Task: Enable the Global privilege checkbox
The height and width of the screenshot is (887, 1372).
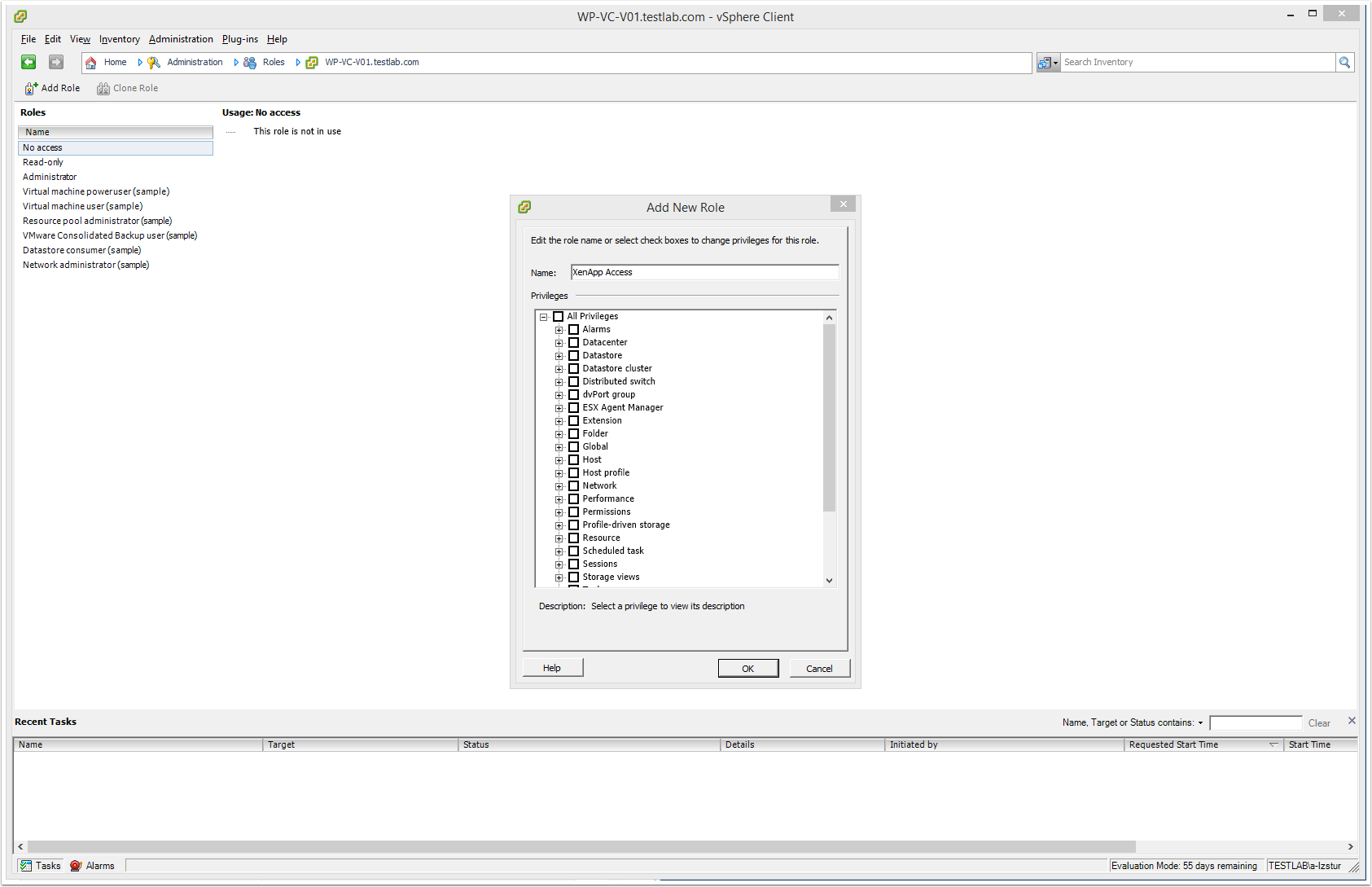Action: [573, 446]
